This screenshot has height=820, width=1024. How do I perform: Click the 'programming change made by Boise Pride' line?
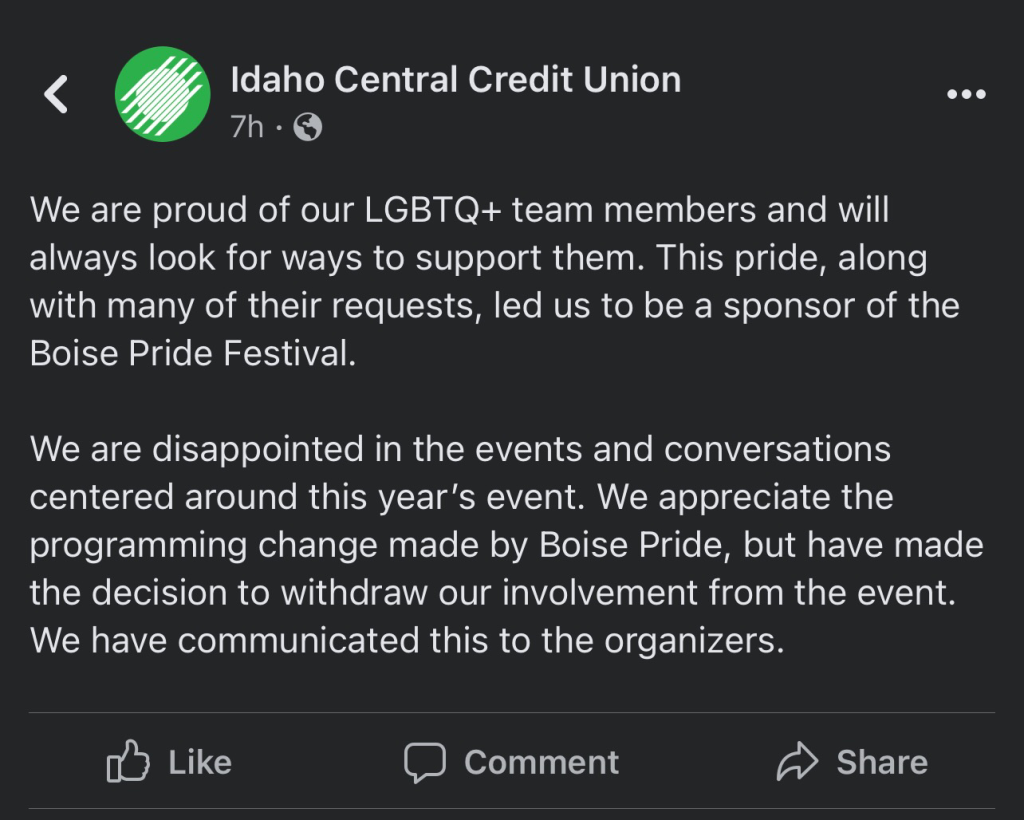(506, 545)
